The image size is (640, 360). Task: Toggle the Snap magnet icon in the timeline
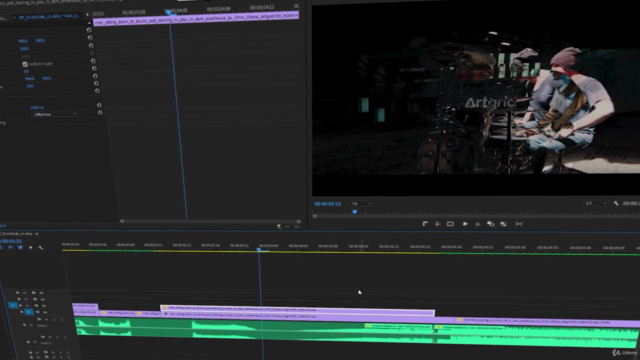click(x=11, y=247)
